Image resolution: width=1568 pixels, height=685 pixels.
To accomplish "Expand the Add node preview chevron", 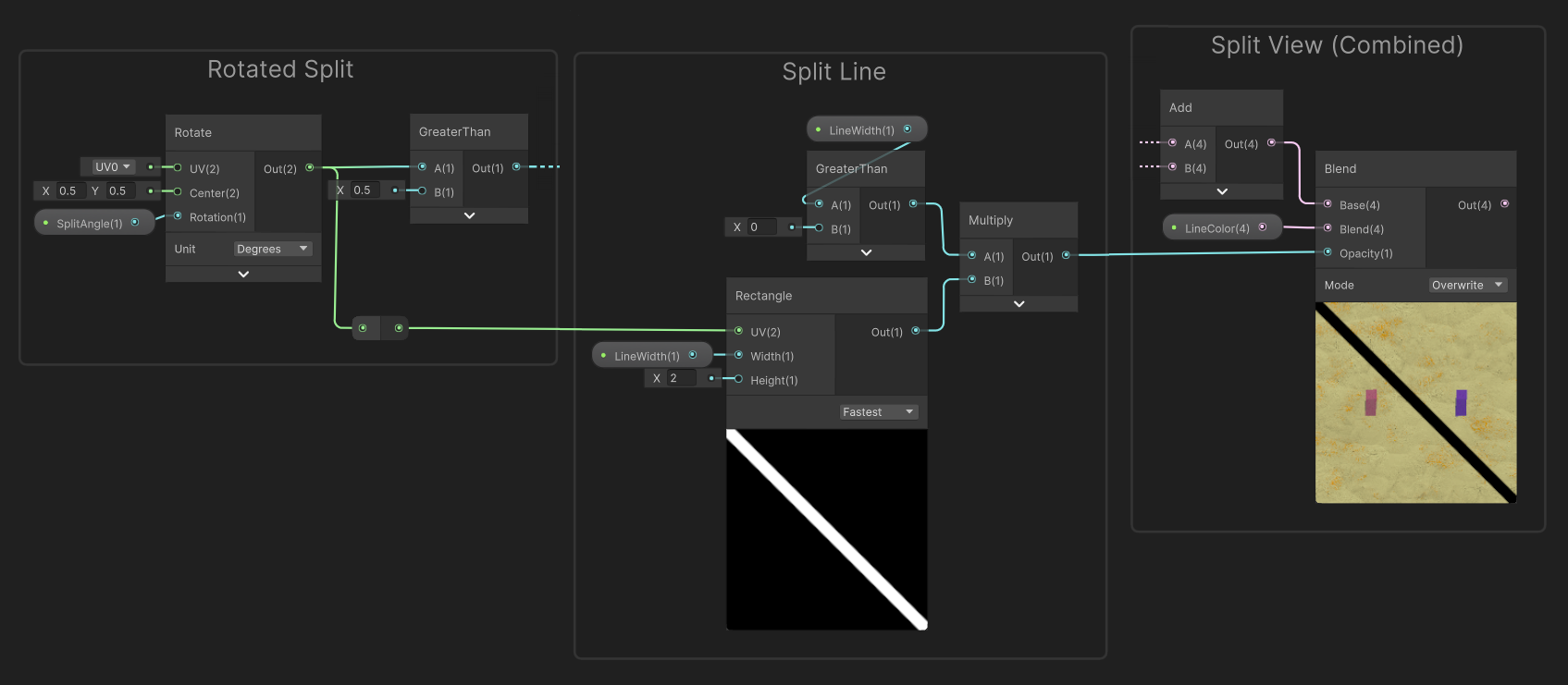I will coord(1221,191).
